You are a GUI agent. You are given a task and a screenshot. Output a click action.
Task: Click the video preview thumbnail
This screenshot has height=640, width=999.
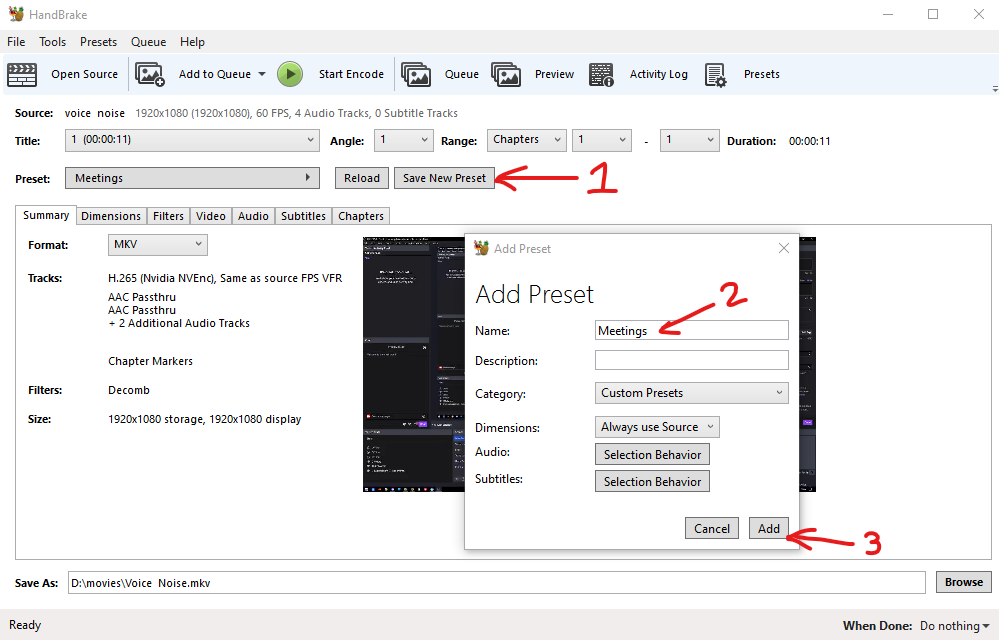click(x=413, y=364)
